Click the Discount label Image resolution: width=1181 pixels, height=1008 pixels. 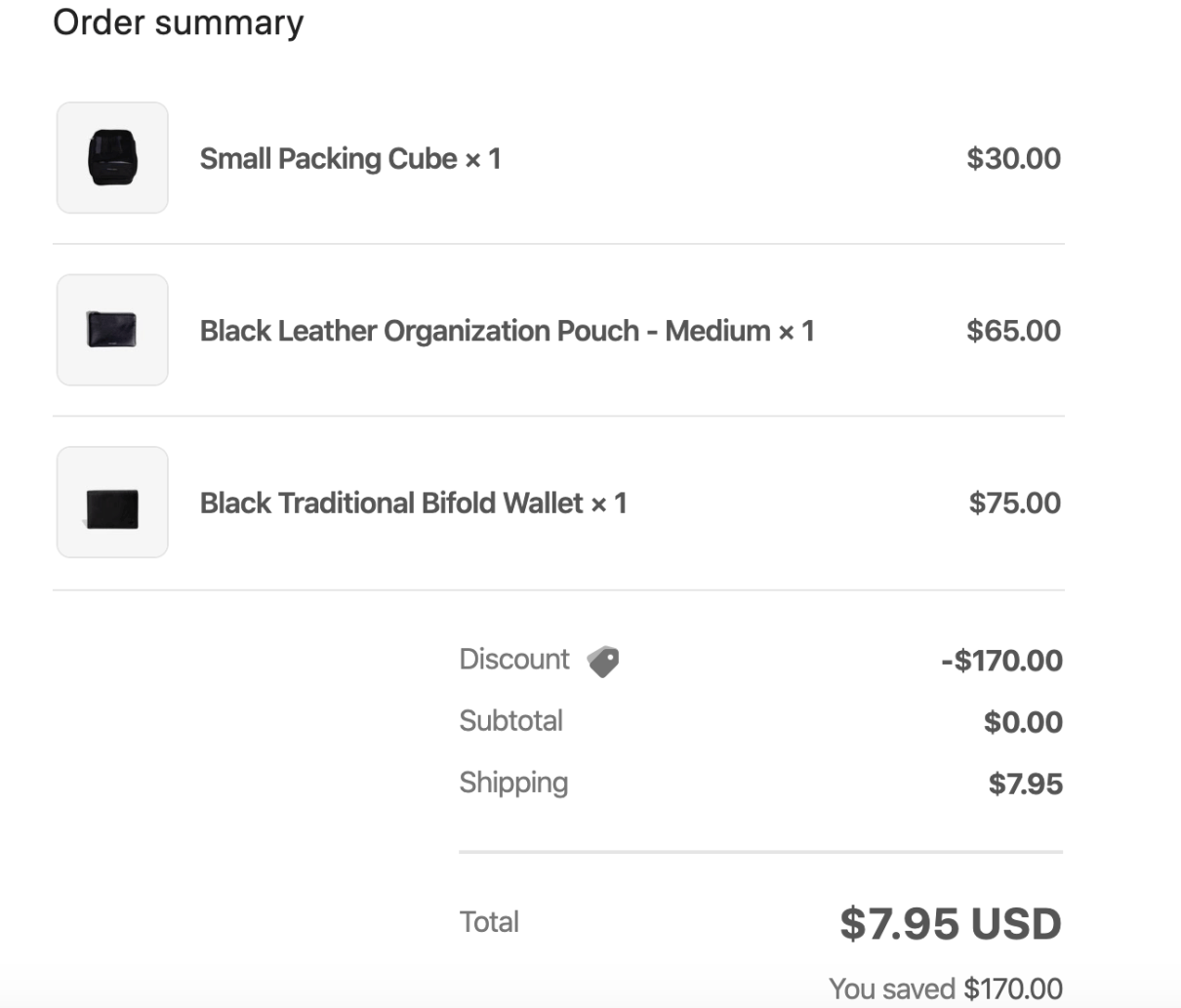tap(514, 660)
